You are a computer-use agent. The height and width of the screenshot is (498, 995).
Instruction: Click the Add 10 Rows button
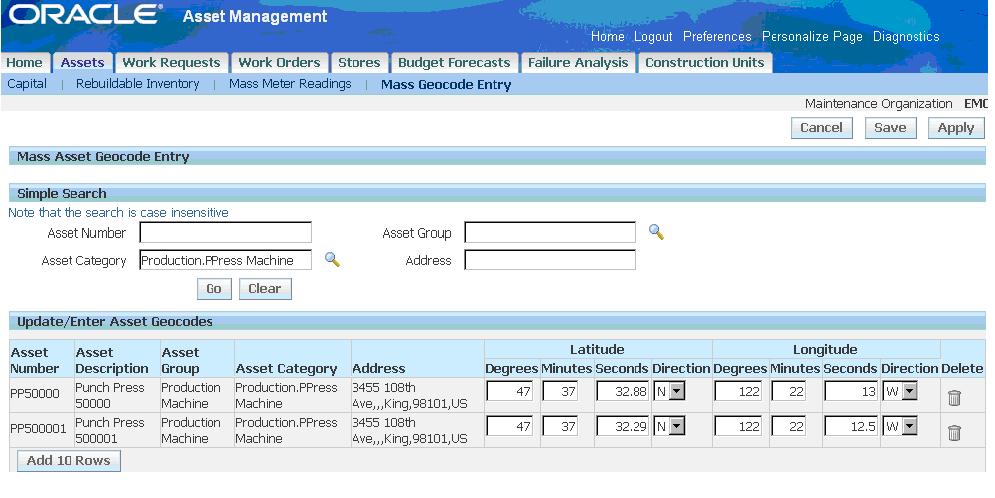pyautogui.click(x=69, y=461)
